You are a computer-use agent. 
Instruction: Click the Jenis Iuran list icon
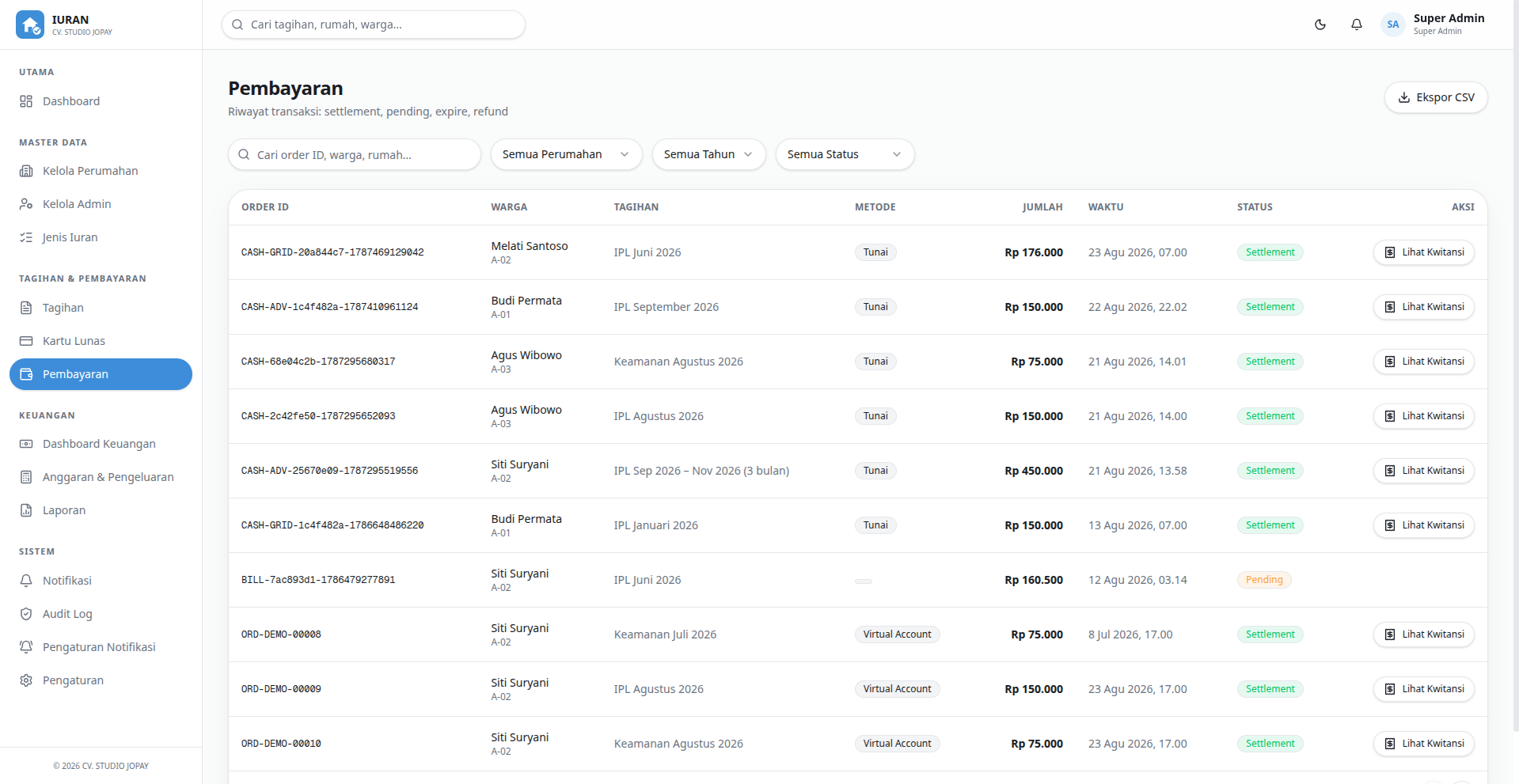(26, 237)
